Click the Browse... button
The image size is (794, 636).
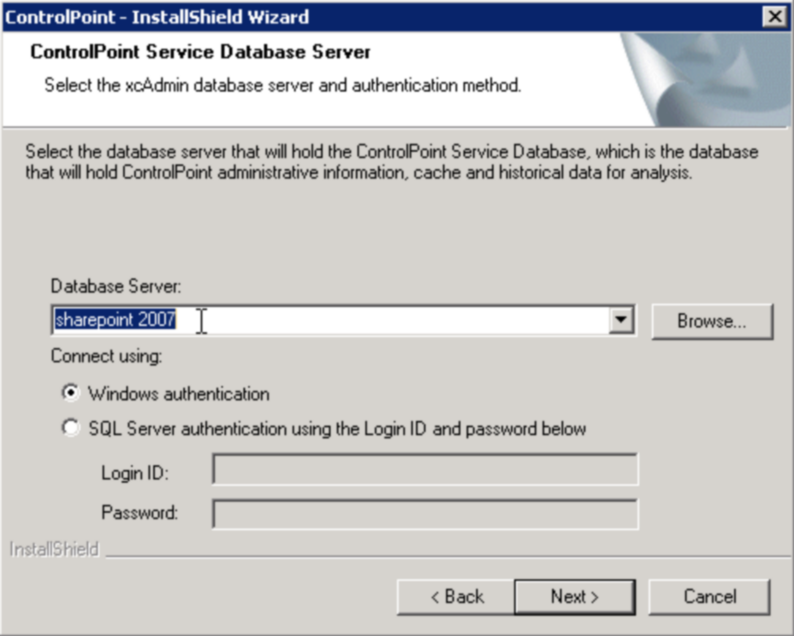pyautogui.click(x=711, y=321)
